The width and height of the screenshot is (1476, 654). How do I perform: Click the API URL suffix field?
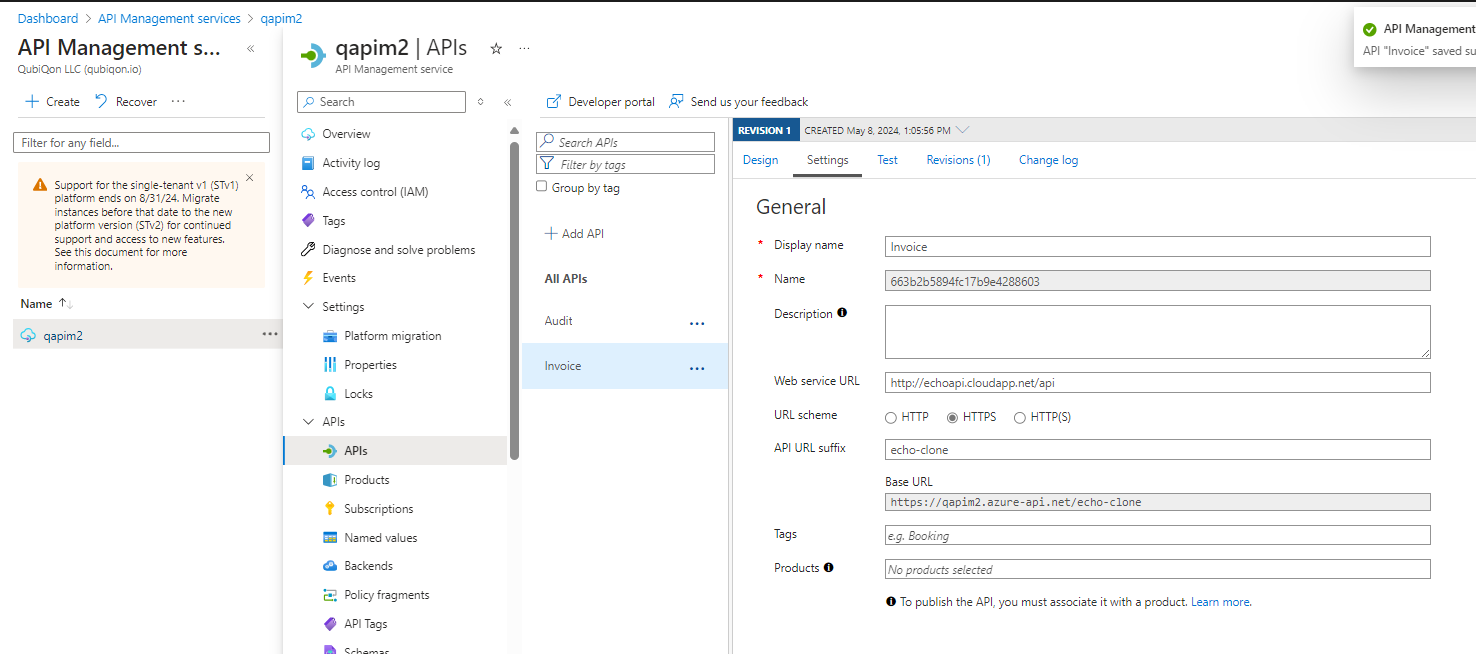tap(1158, 450)
